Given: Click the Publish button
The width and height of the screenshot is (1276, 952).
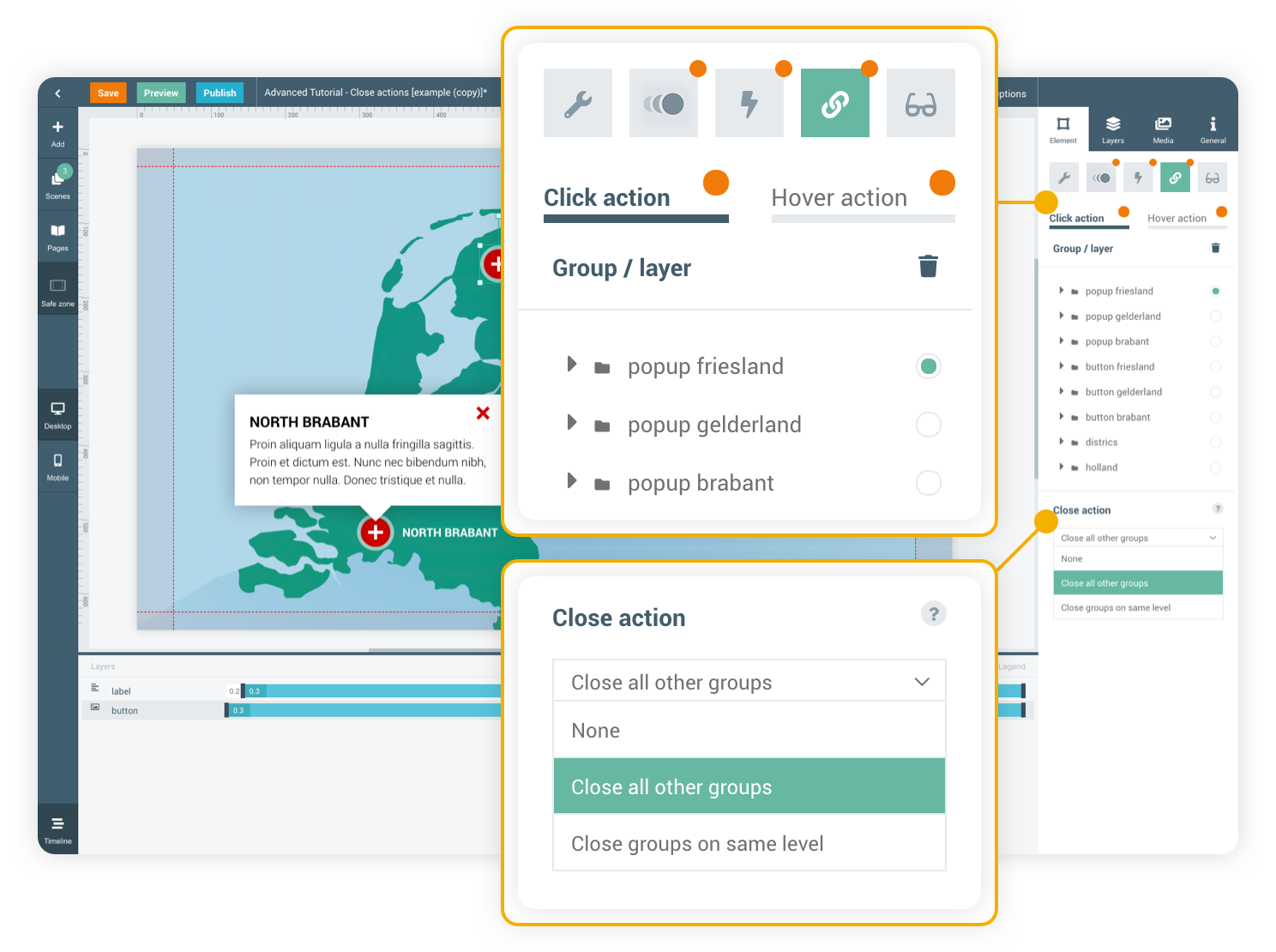Looking at the screenshot, I should point(220,93).
